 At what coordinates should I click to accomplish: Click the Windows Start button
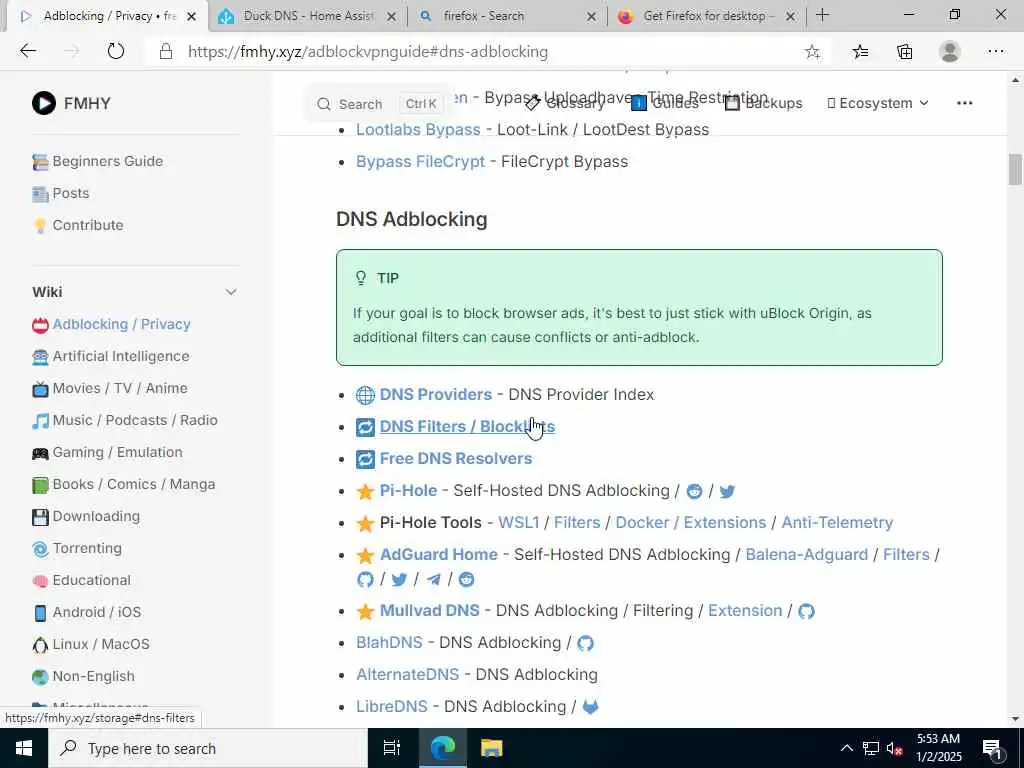24,748
